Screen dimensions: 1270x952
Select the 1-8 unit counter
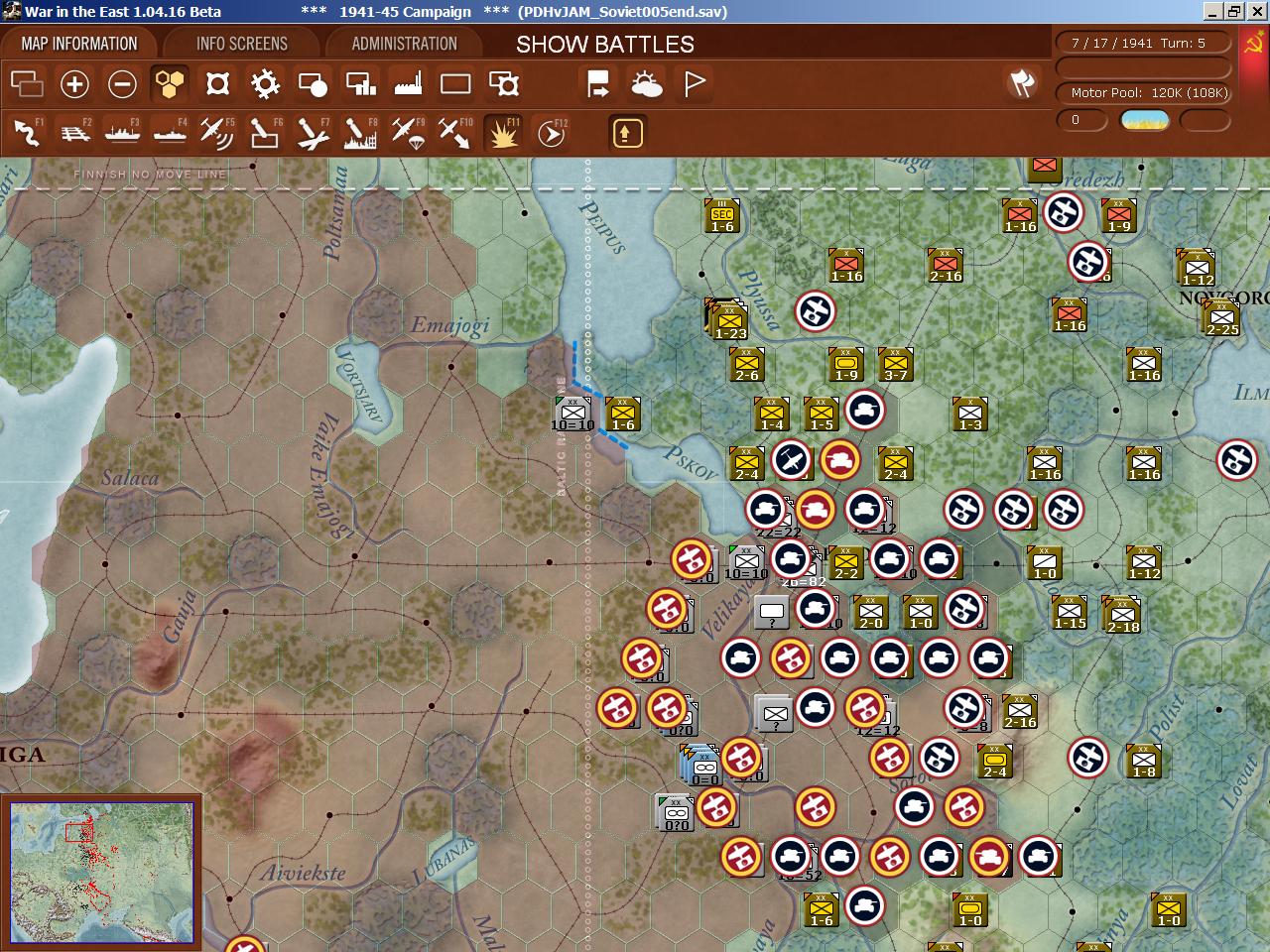tap(1143, 762)
